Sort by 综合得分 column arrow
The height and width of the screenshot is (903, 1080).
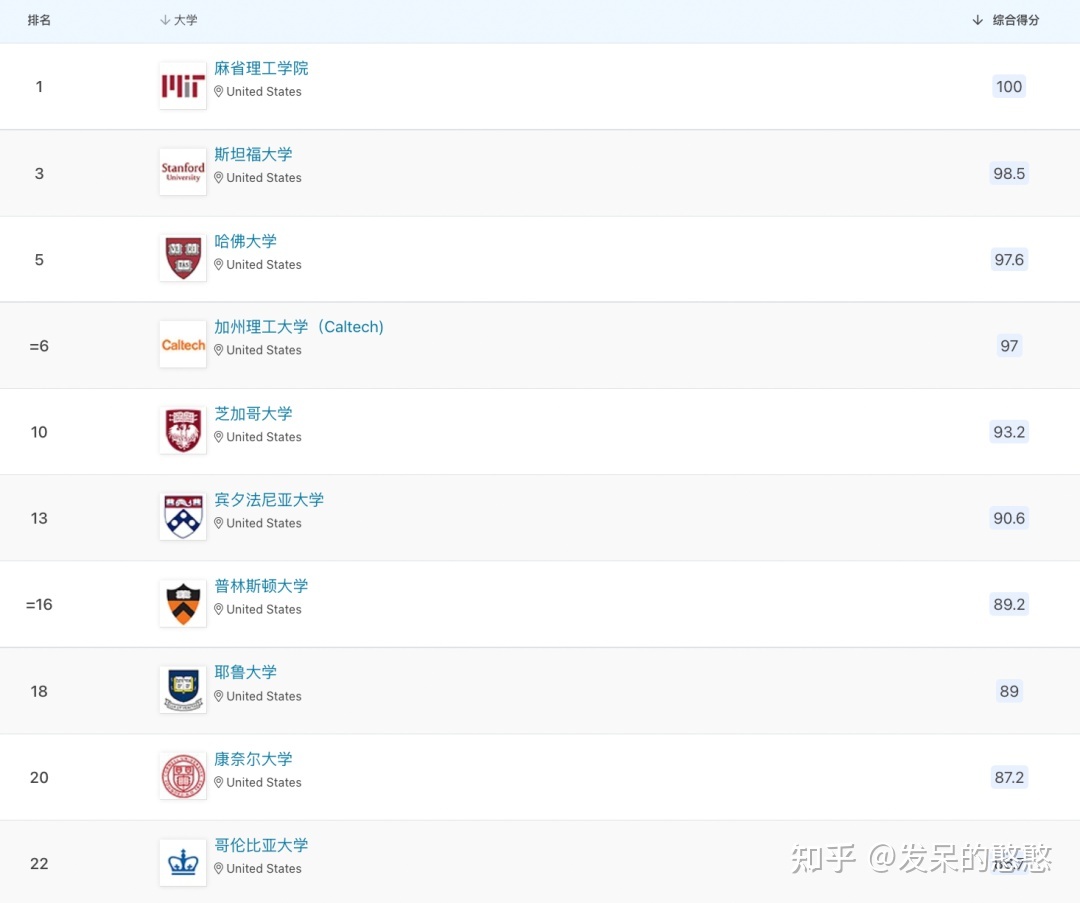[x=977, y=20]
